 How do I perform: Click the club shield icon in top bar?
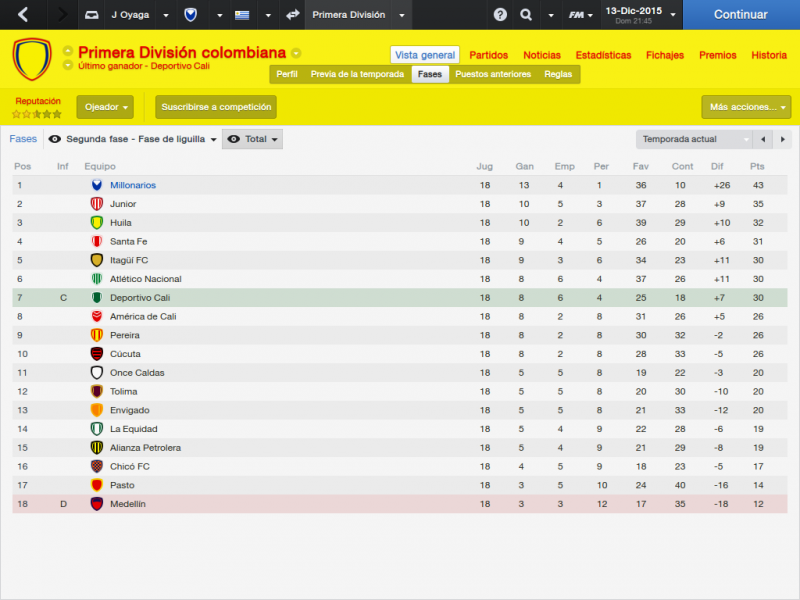point(190,15)
